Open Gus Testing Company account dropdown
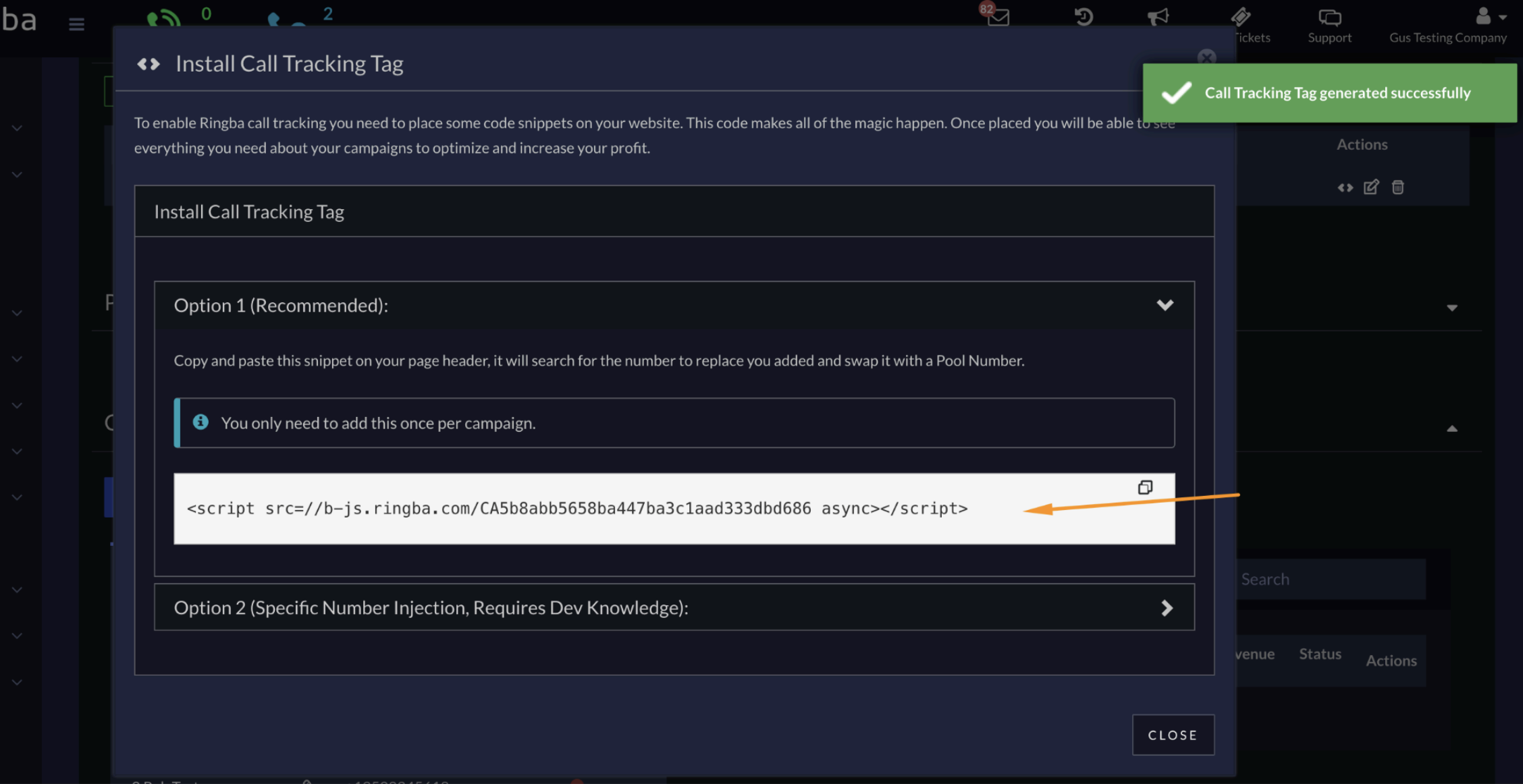The image size is (1523, 784). point(1489,18)
